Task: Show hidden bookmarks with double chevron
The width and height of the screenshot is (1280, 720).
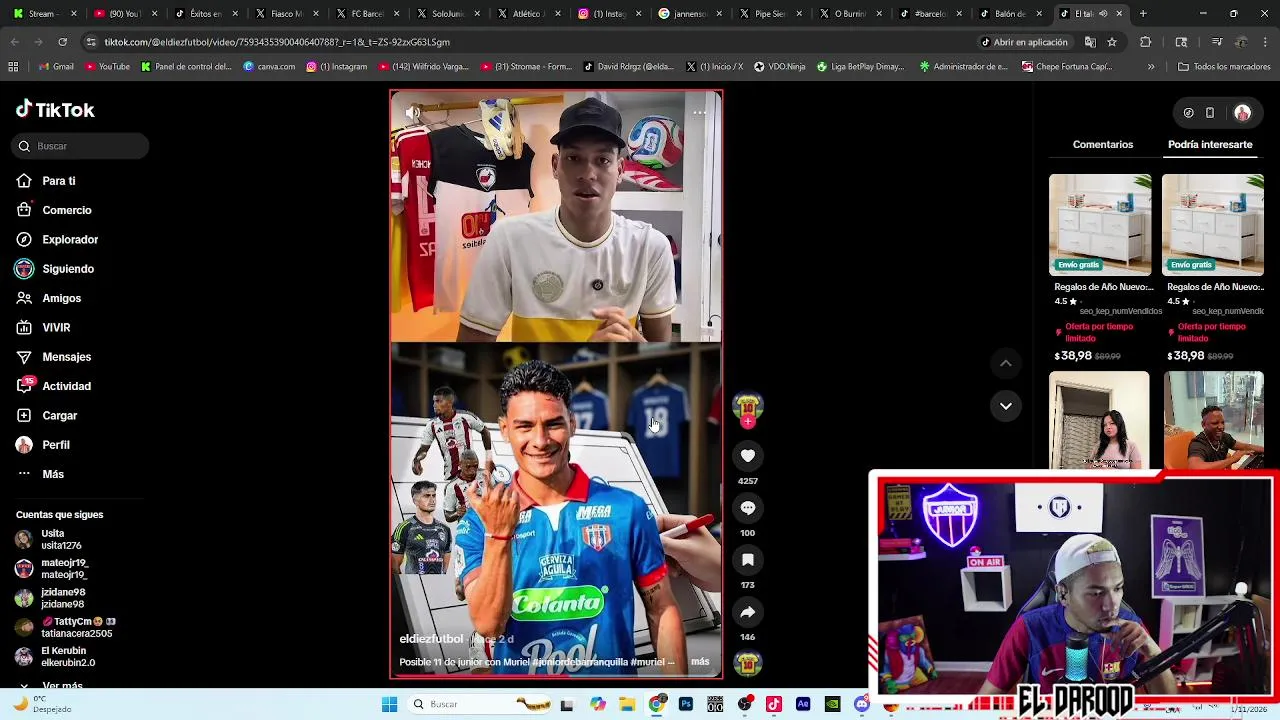Action: [x=1151, y=67]
